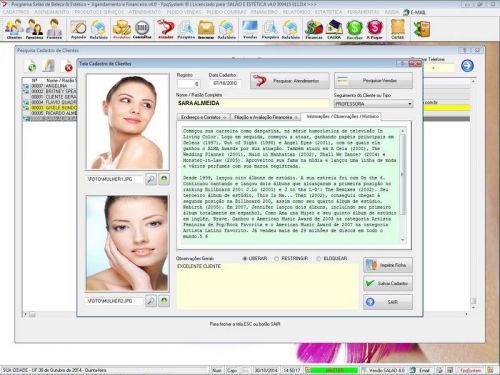
Task: Open the Clientes toolbar icon
Action: pyautogui.click(x=14, y=29)
